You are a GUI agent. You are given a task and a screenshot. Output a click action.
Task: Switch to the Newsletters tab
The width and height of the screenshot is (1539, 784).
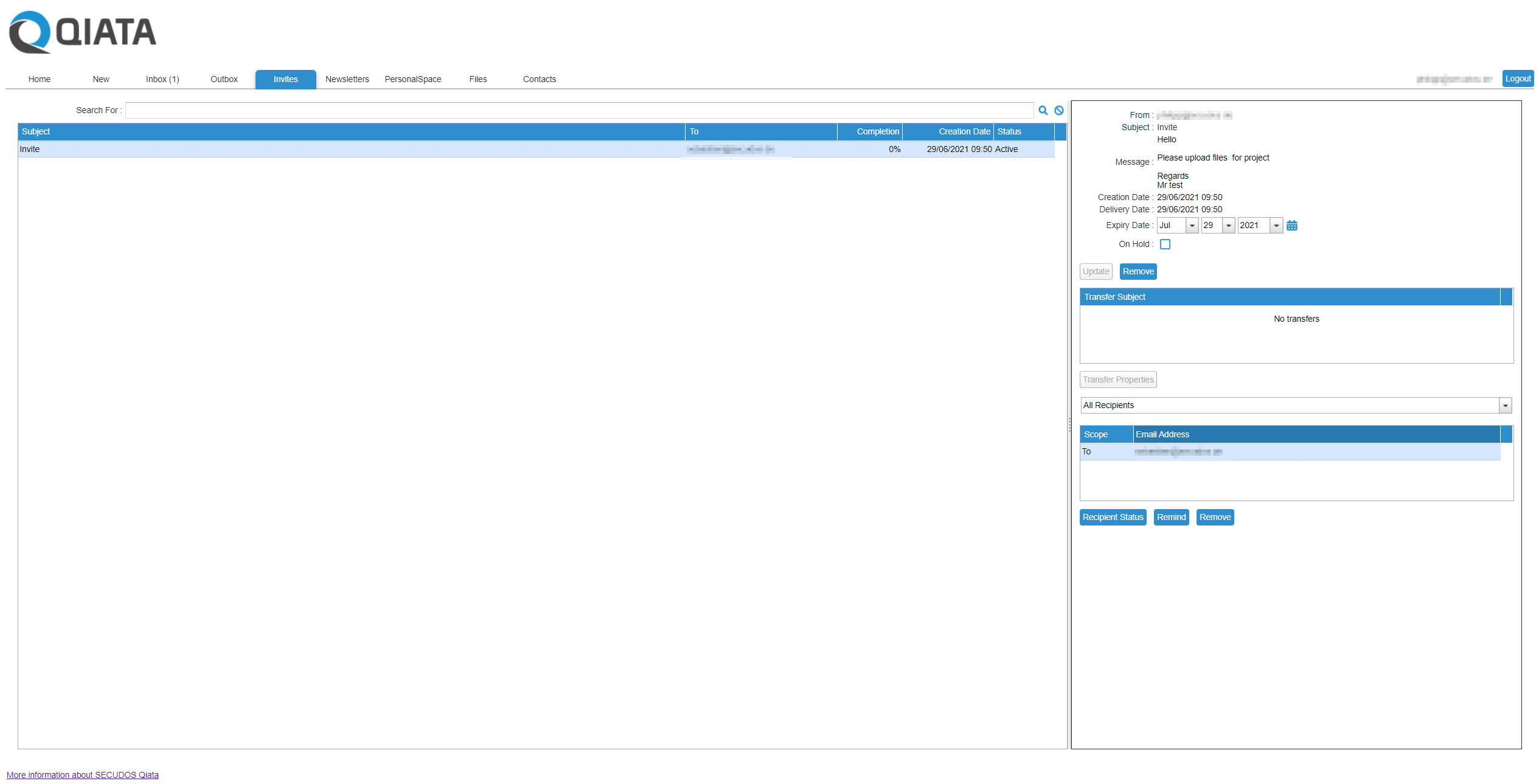point(347,79)
